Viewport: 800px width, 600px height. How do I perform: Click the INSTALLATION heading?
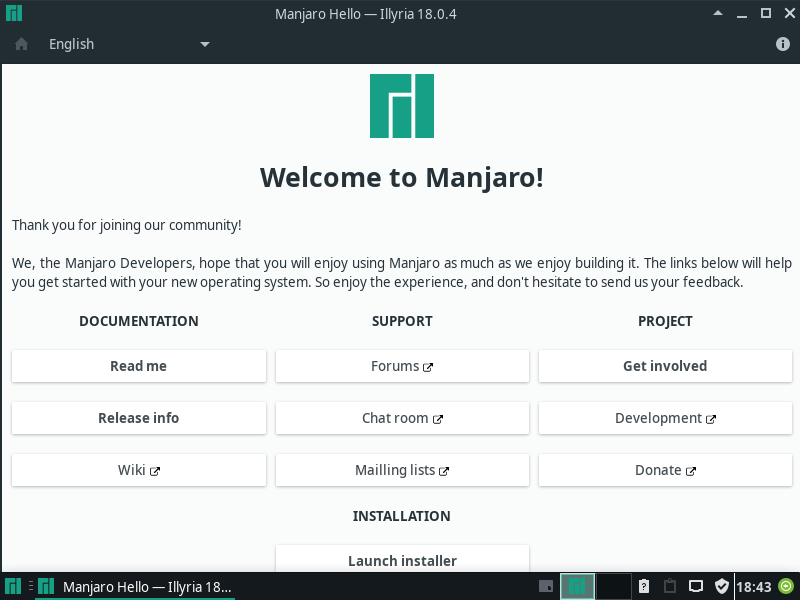402,516
